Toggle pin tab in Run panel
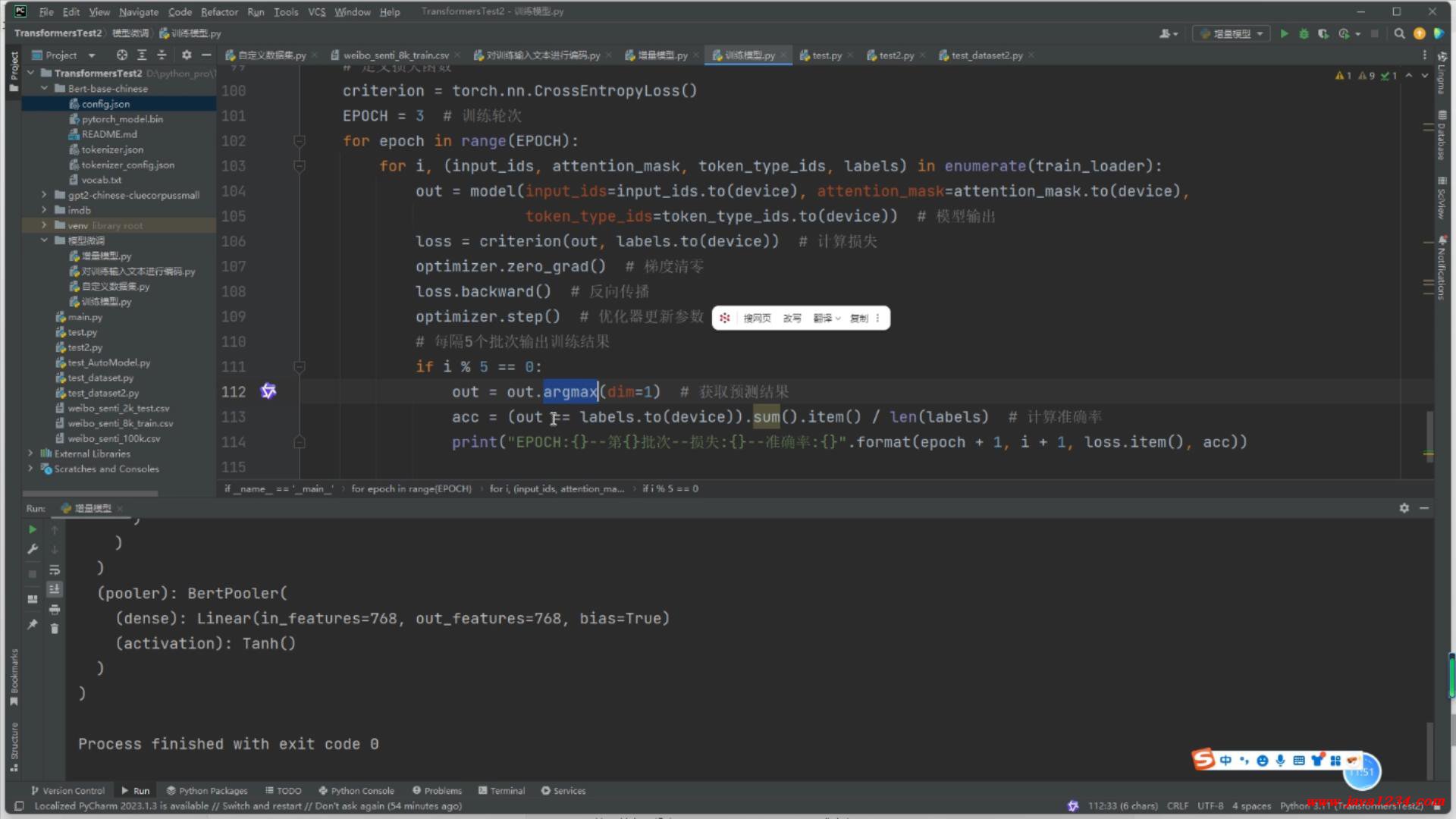The image size is (1456, 819). pos(33,624)
